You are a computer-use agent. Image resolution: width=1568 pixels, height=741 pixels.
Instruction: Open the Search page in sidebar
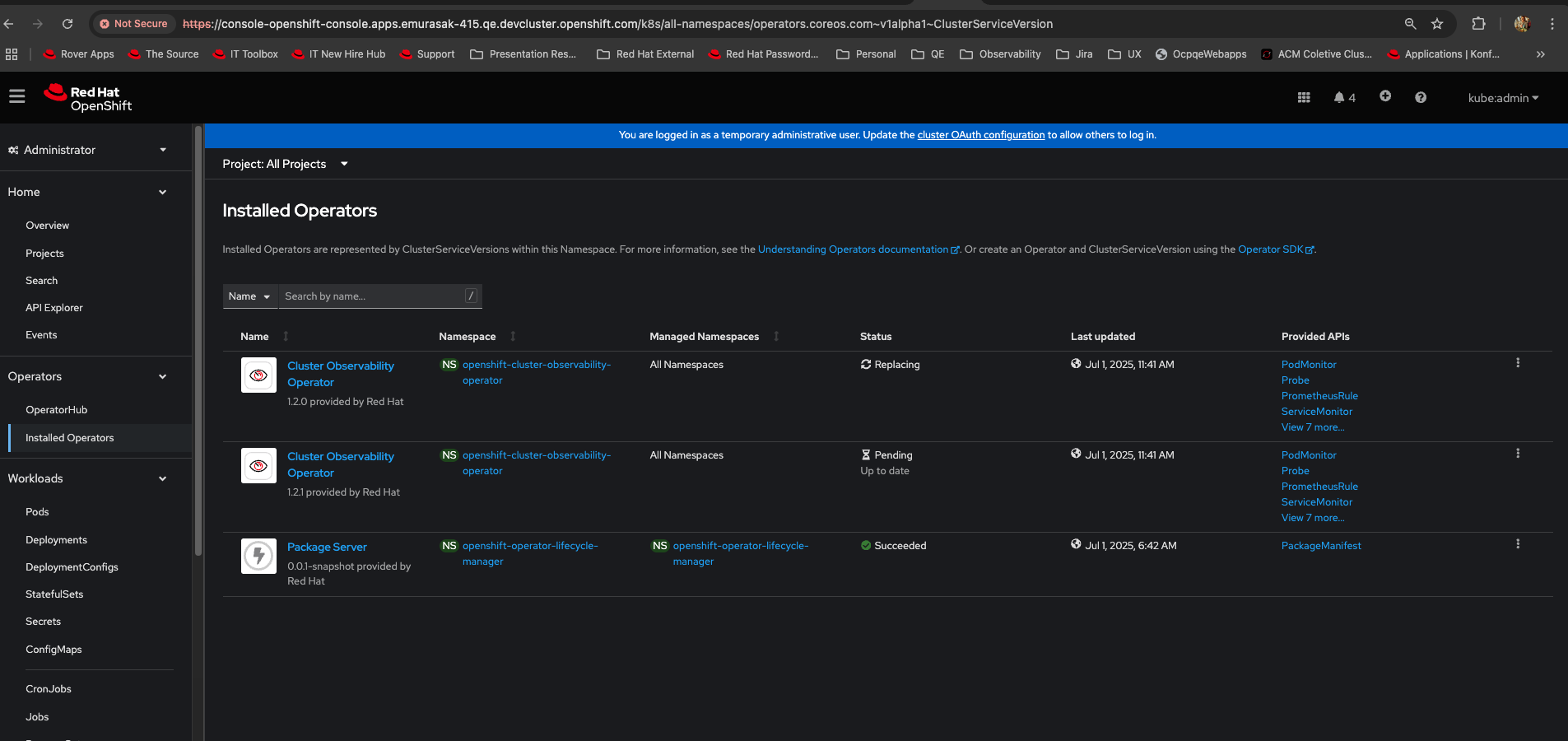[x=41, y=281]
